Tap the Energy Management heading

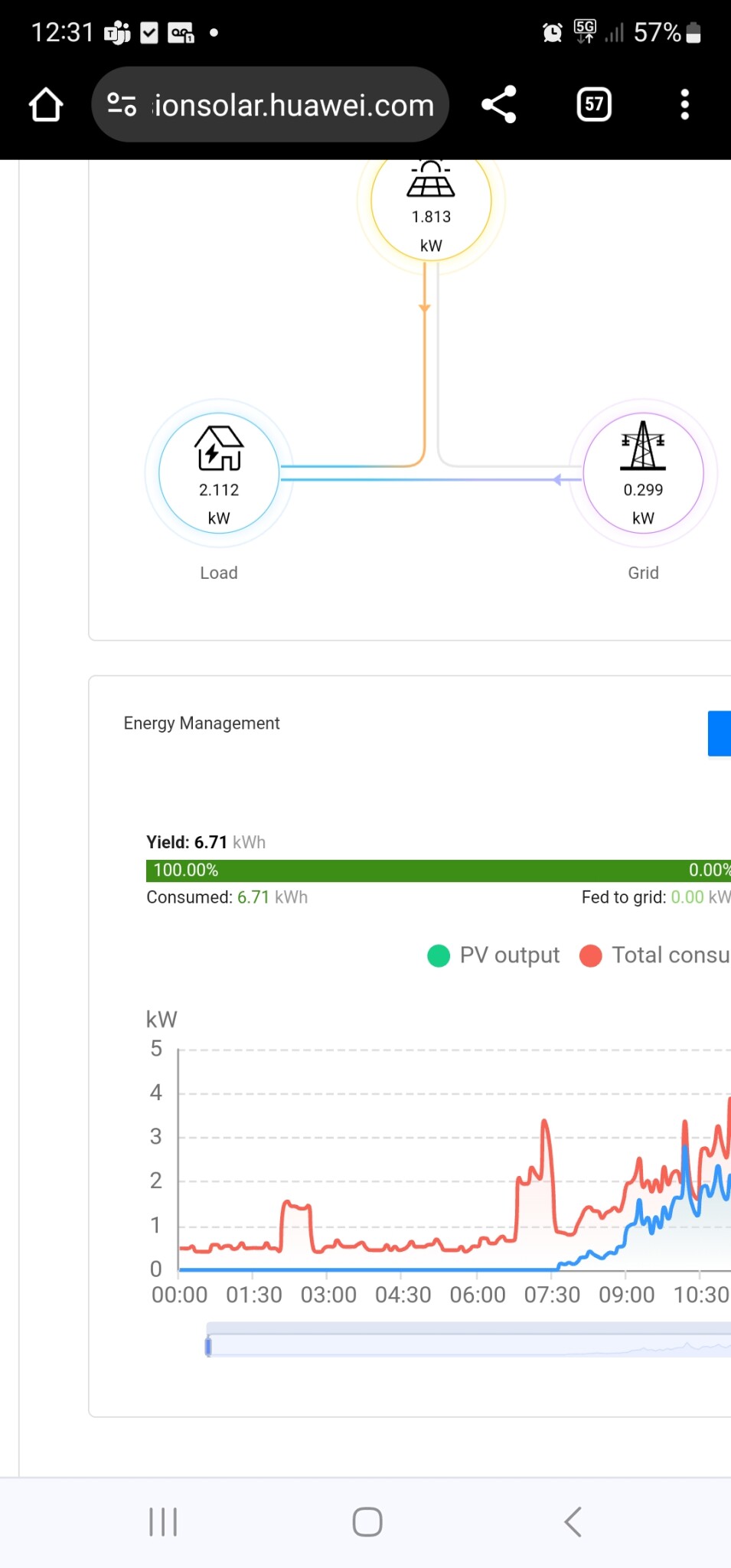[x=201, y=724]
